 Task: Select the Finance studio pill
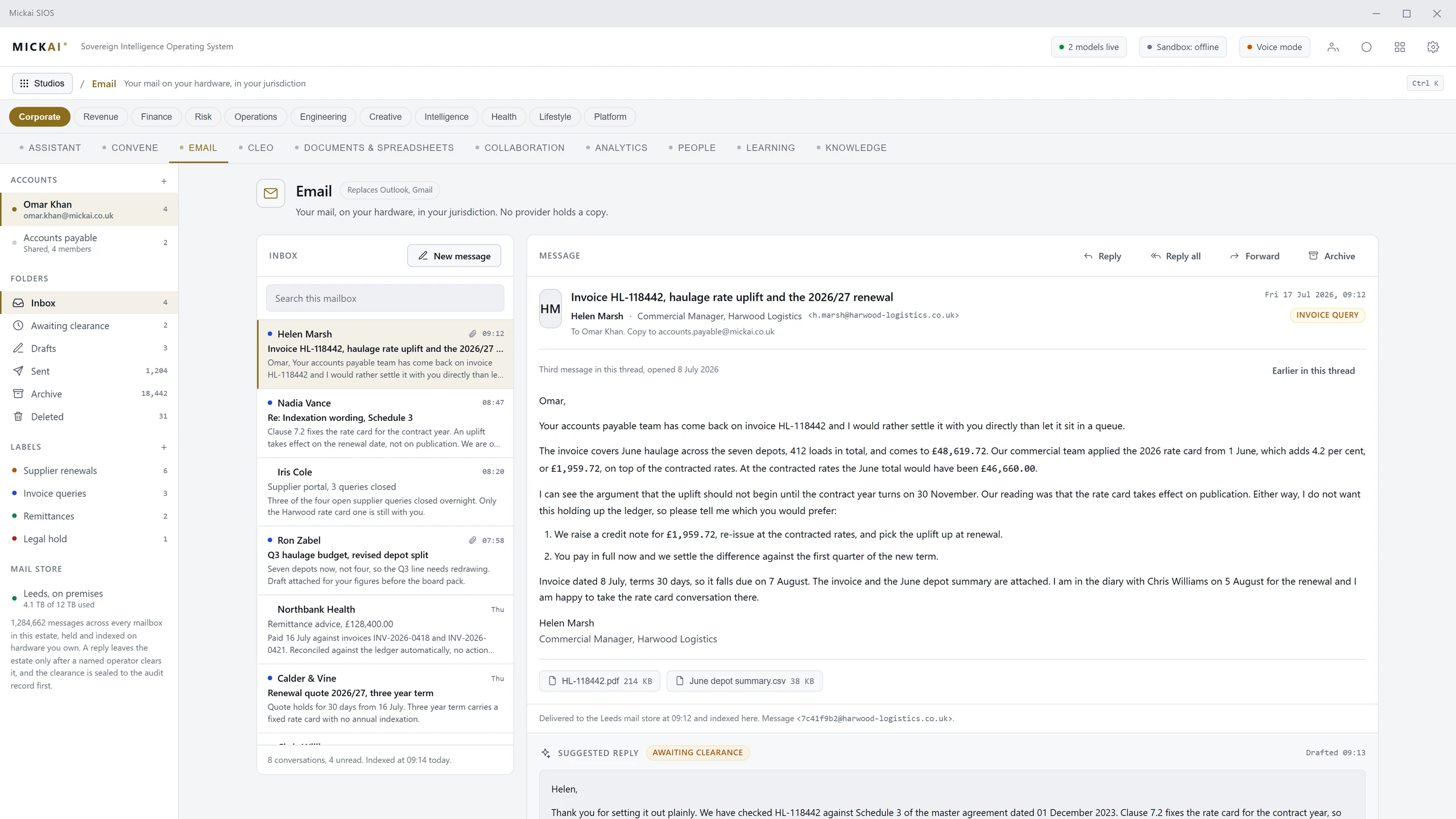pos(156,117)
